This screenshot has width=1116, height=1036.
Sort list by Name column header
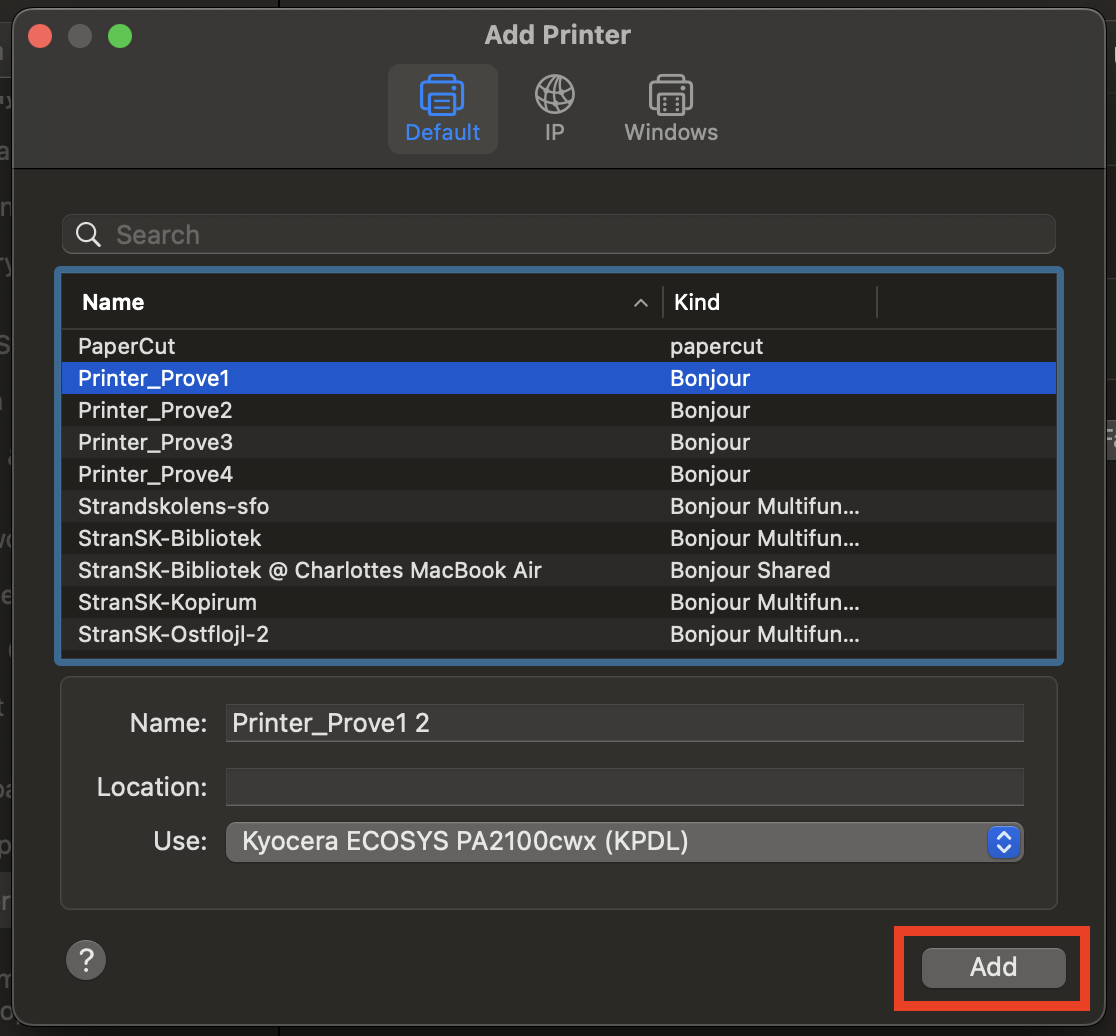pyautogui.click(x=113, y=302)
